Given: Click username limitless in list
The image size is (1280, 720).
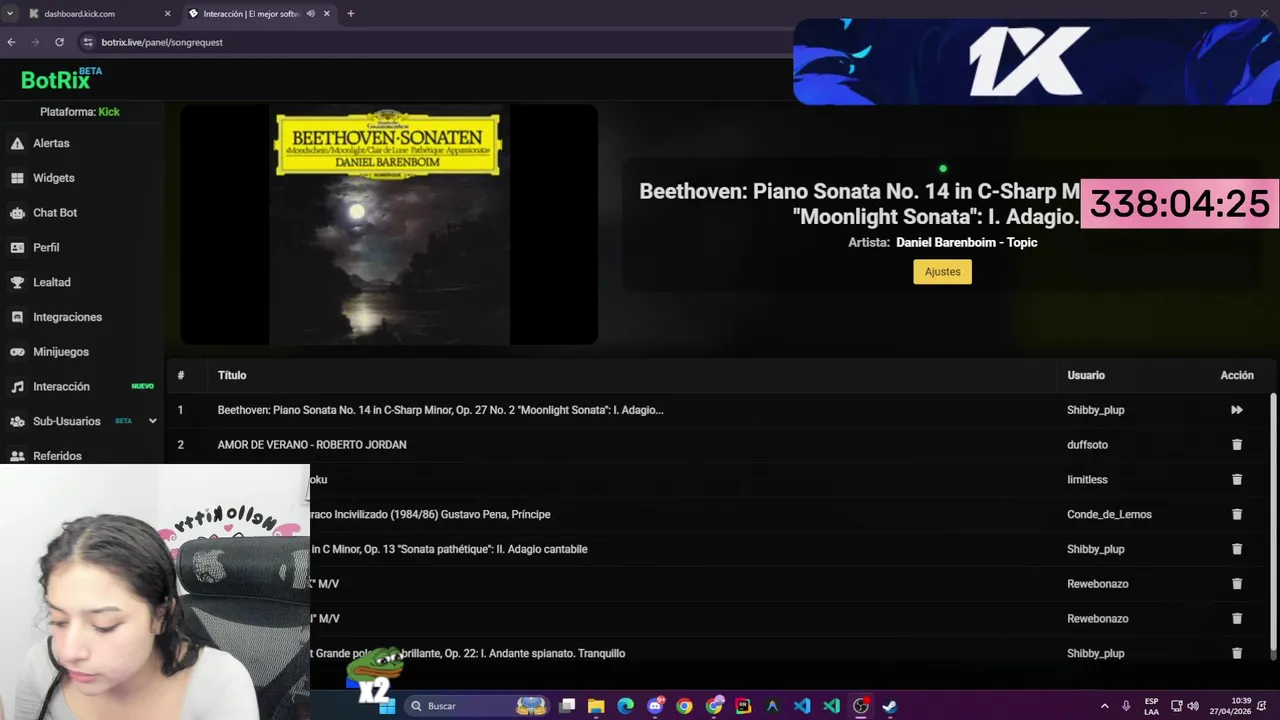Looking at the screenshot, I should click(1087, 480).
